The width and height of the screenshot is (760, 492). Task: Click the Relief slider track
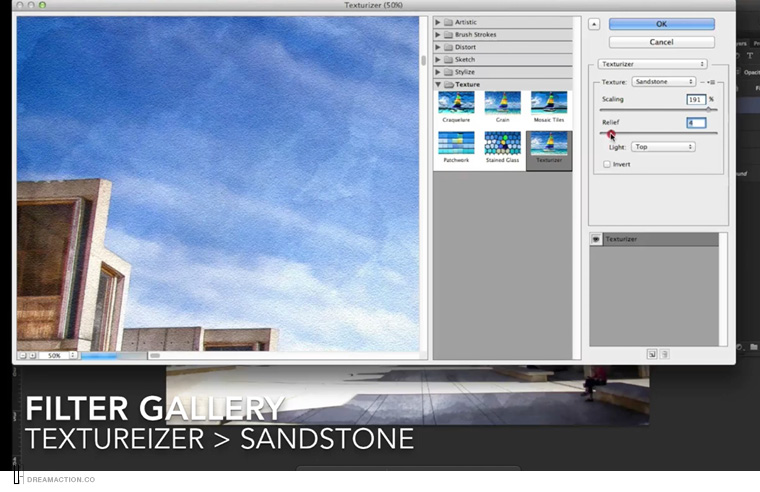tap(658, 133)
